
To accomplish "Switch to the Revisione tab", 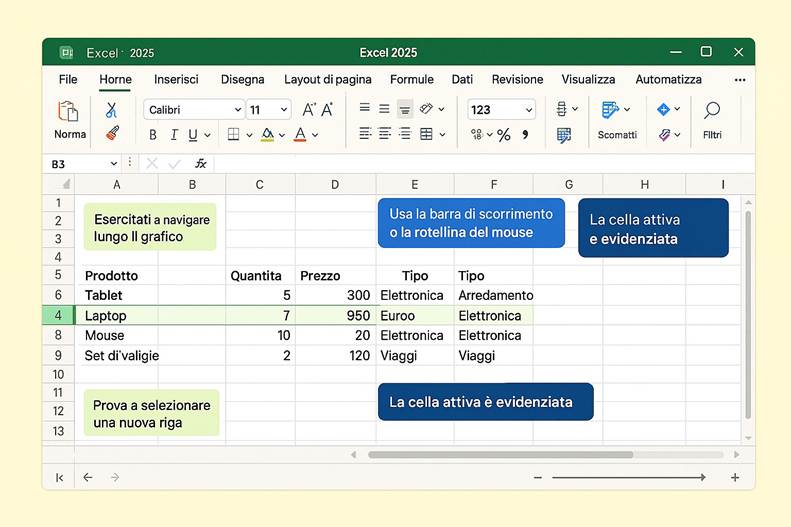I will (517, 79).
